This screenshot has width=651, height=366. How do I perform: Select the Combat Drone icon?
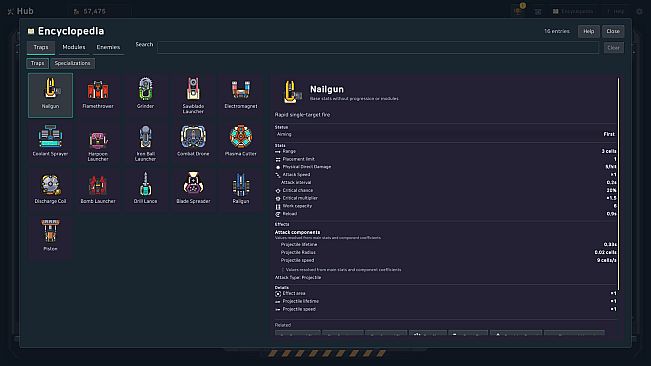[193, 143]
